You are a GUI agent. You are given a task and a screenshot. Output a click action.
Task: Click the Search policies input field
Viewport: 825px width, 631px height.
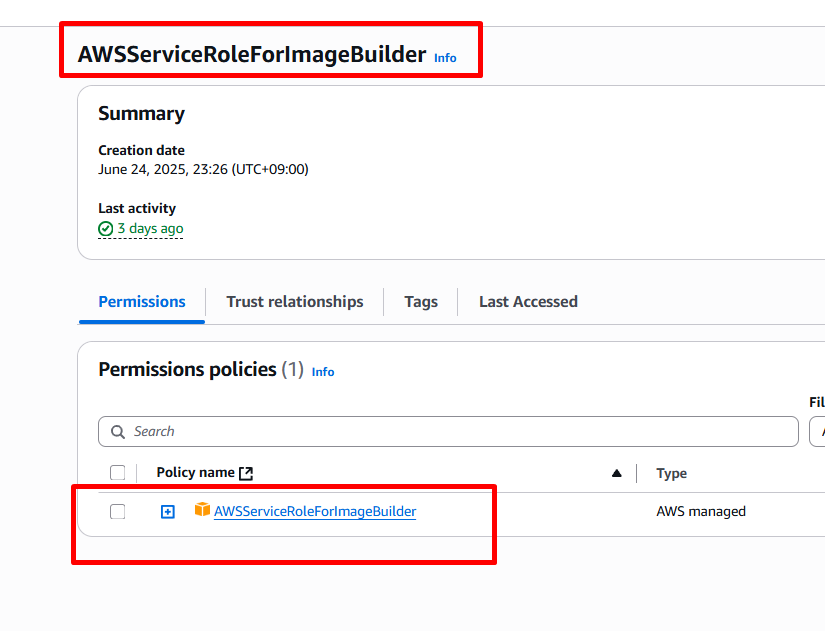tap(448, 432)
